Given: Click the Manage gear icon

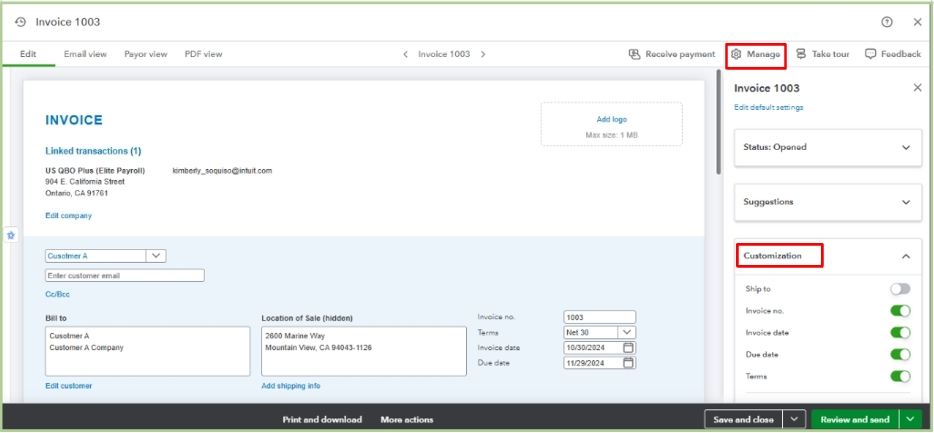Looking at the screenshot, I should coord(736,54).
